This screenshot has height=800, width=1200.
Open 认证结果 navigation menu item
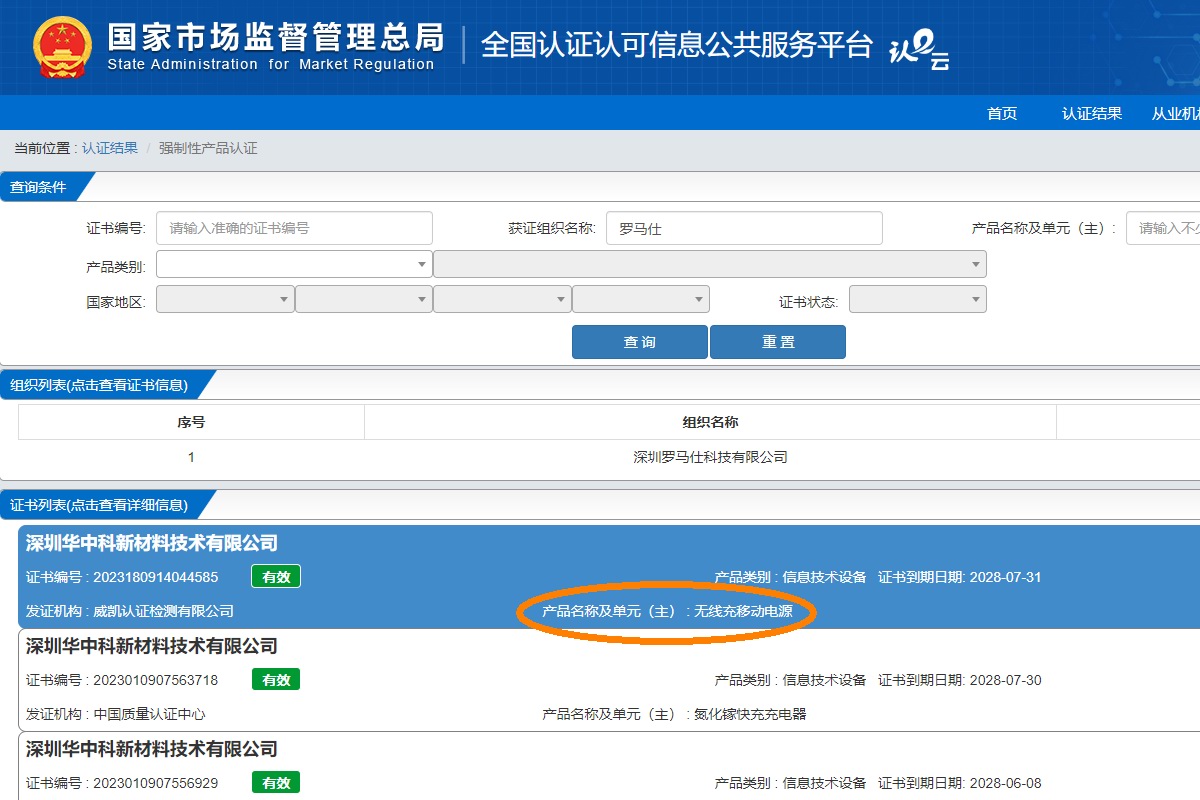1092,114
